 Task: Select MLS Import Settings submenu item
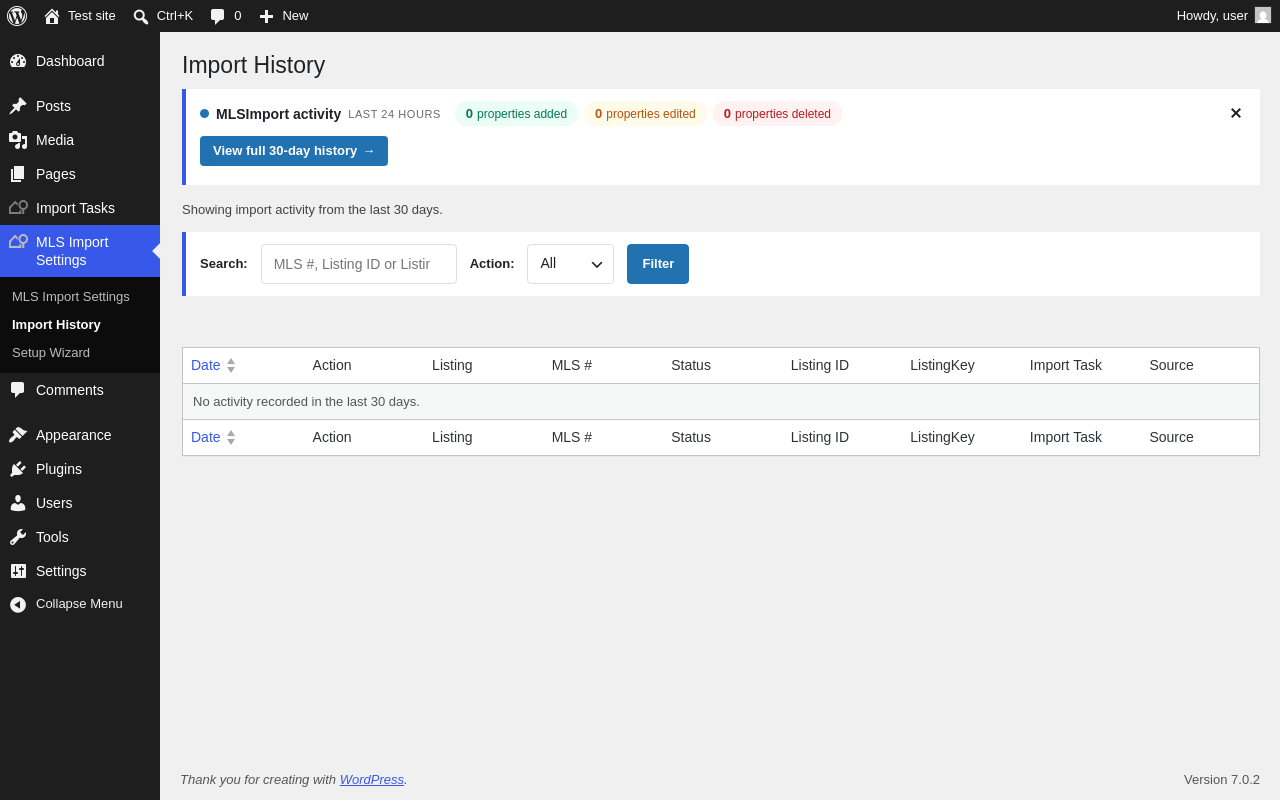coord(71,297)
